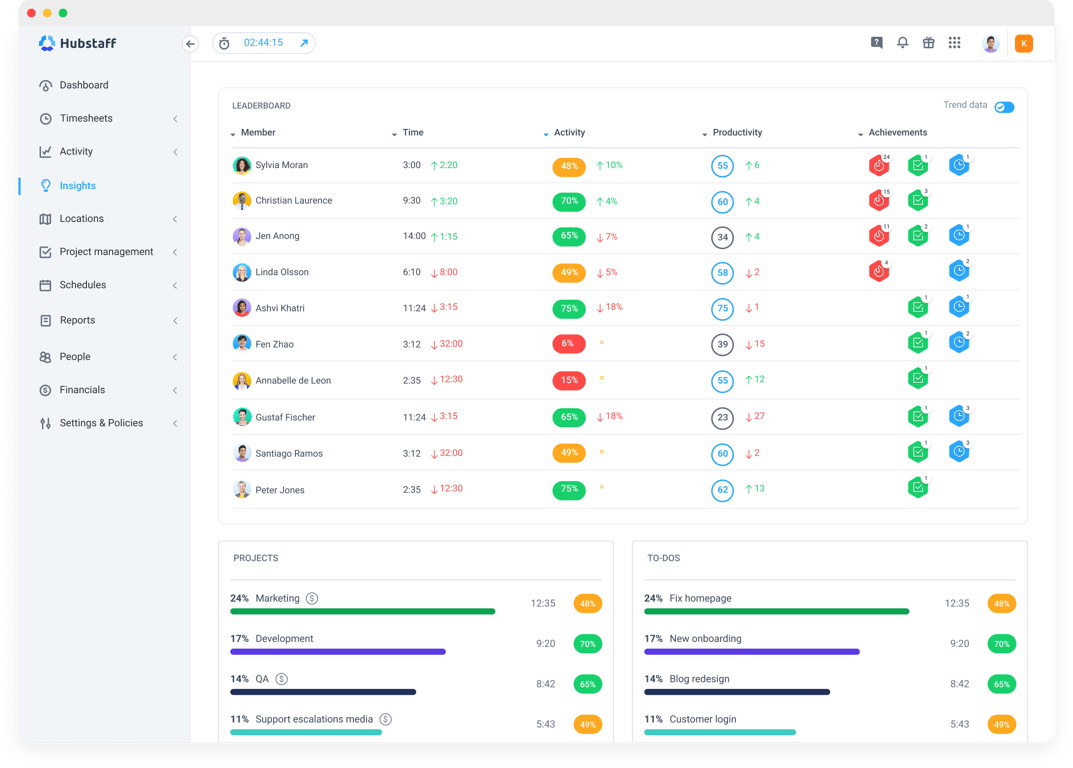Screen dimensions: 1073x768
Task: Click the Marketing project progress bar
Action: point(363,611)
